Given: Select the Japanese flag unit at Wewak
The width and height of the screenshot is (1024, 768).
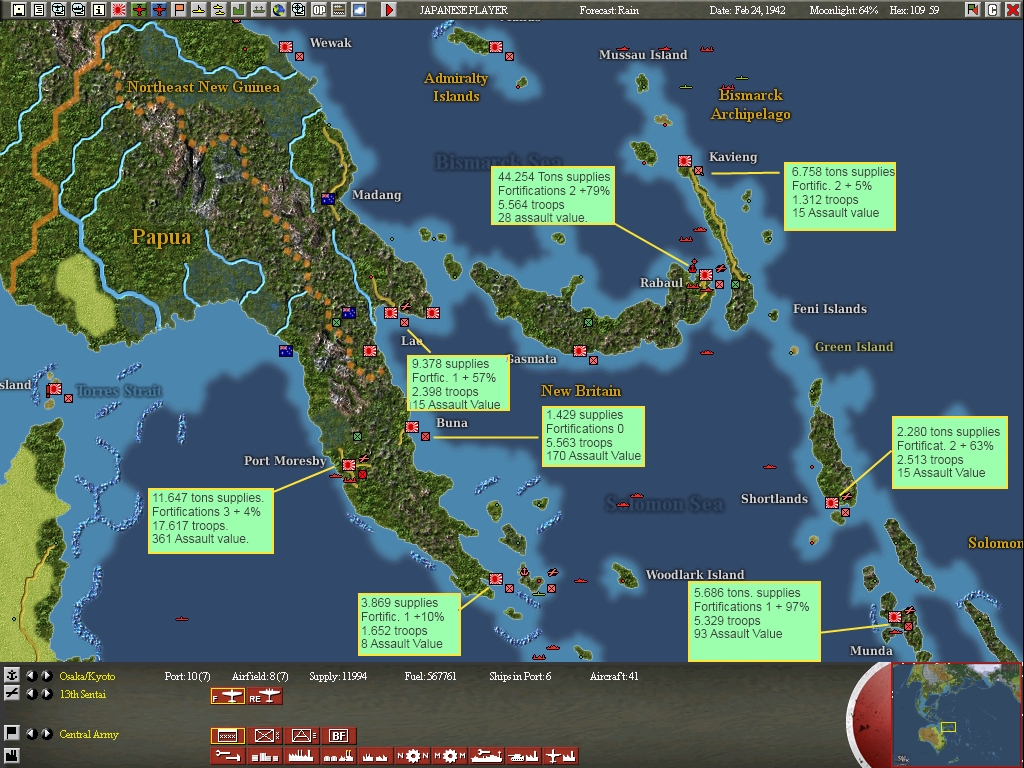Looking at the screenshot, I should tap(285, 47).
